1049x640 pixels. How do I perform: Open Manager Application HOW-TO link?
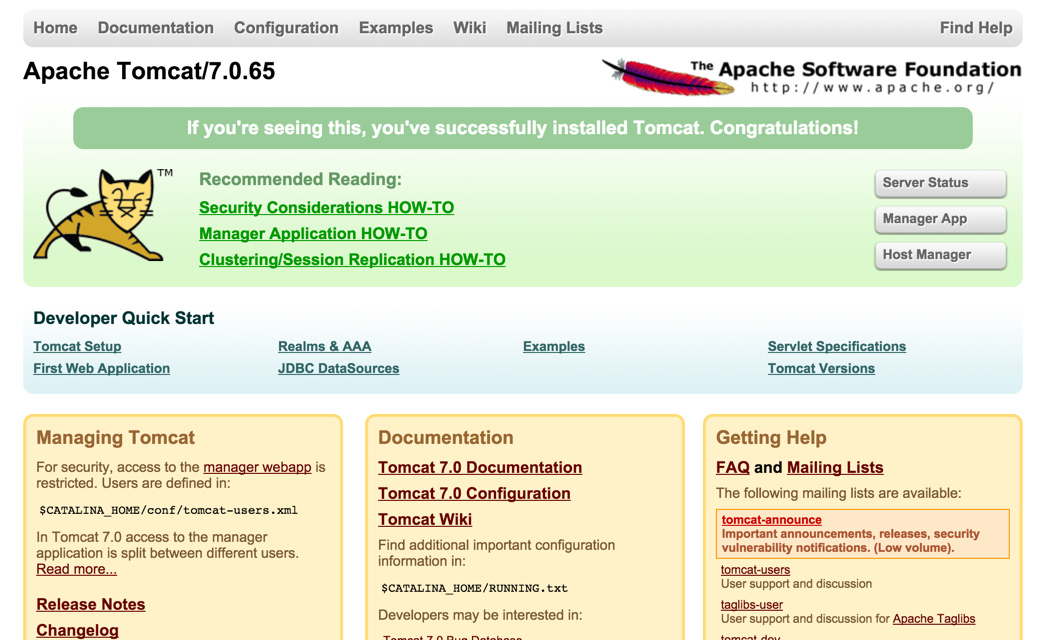[x=313, y=234]
